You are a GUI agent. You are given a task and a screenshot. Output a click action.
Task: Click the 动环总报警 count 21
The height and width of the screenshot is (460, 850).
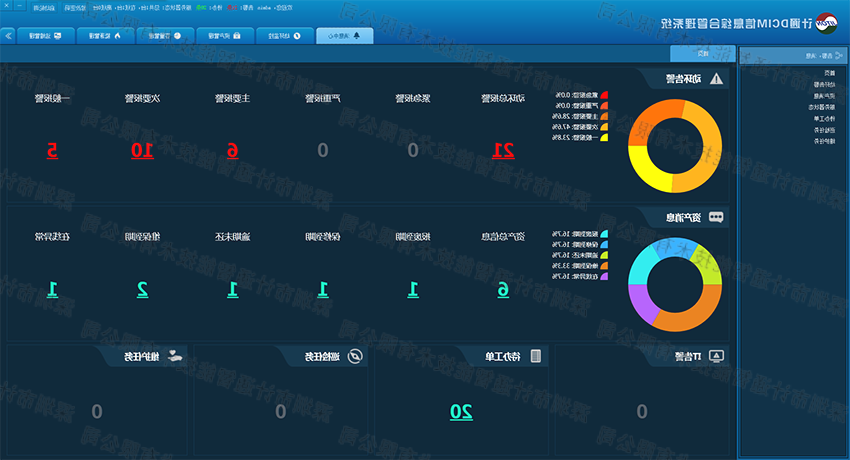(503, 151)
